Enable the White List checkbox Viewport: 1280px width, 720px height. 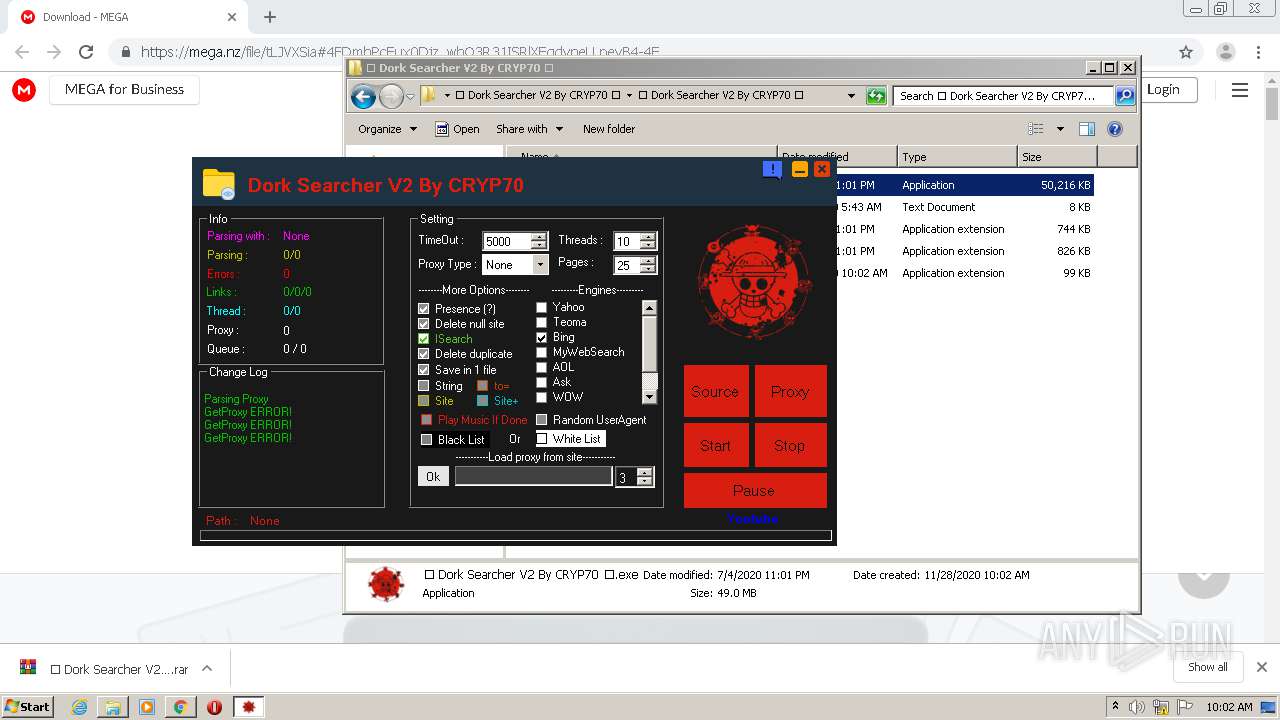(542, 439)
